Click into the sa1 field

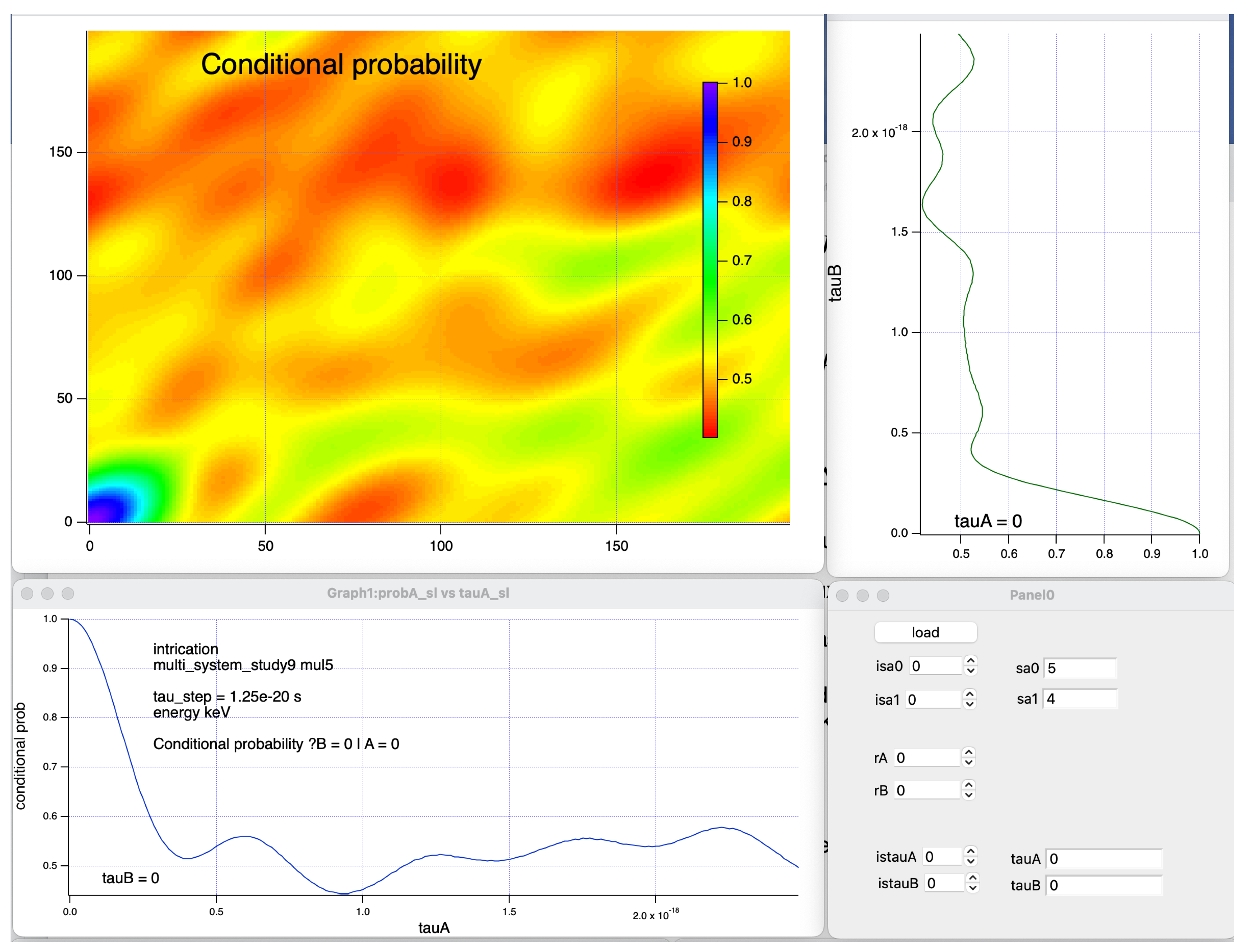[x=1080, y=699]
